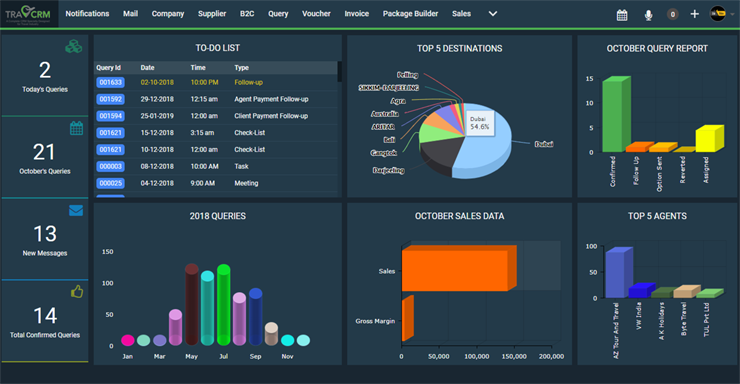Viewport: 740px width, 384px height.
Task: Click the Dubai label beside pie chart
Action: (544, 144)
